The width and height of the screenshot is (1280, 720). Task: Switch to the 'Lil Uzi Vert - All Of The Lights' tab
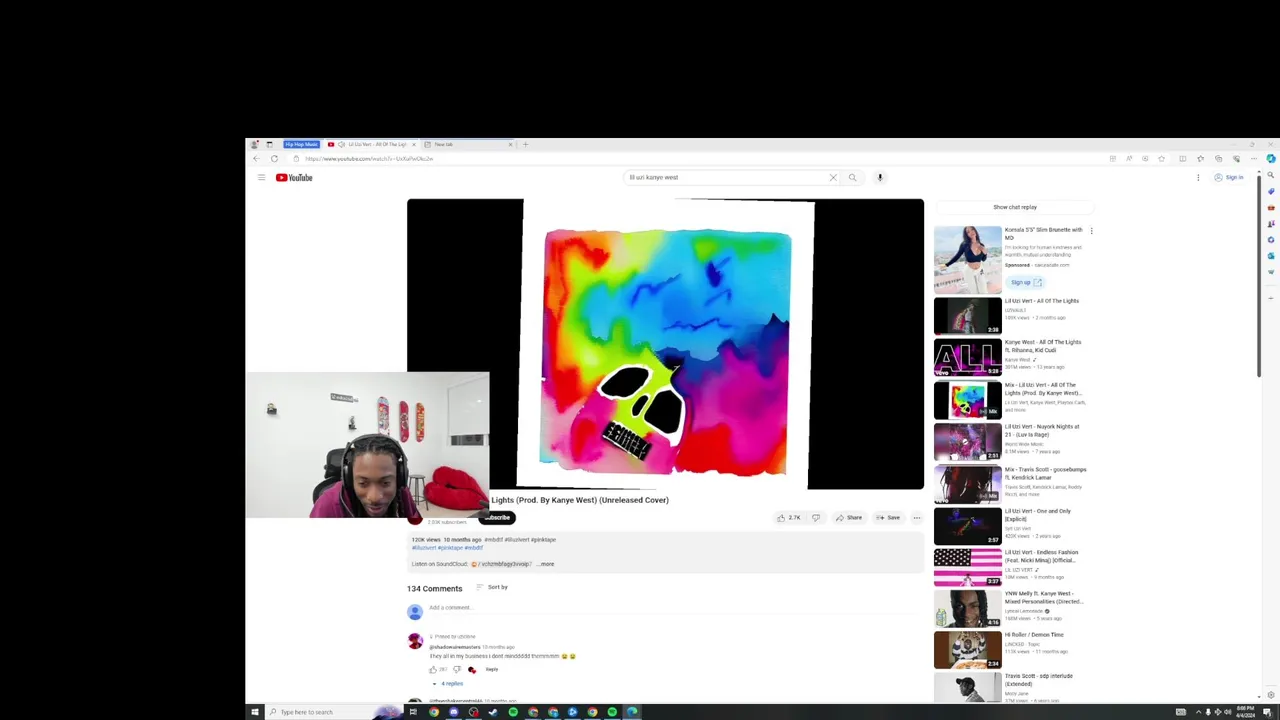click(370, 144)
